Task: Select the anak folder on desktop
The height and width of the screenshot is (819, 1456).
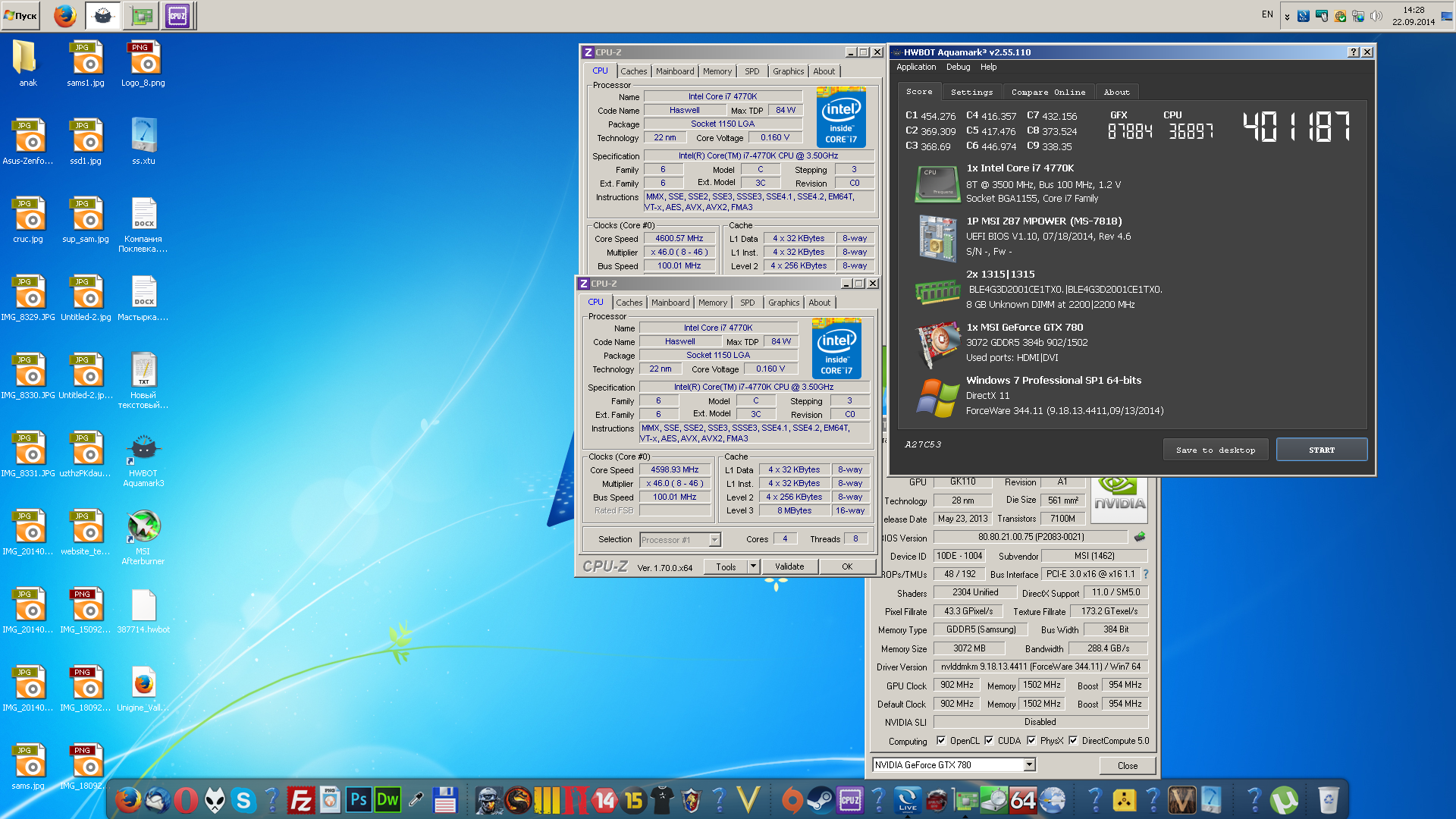Action: [27, 64]
